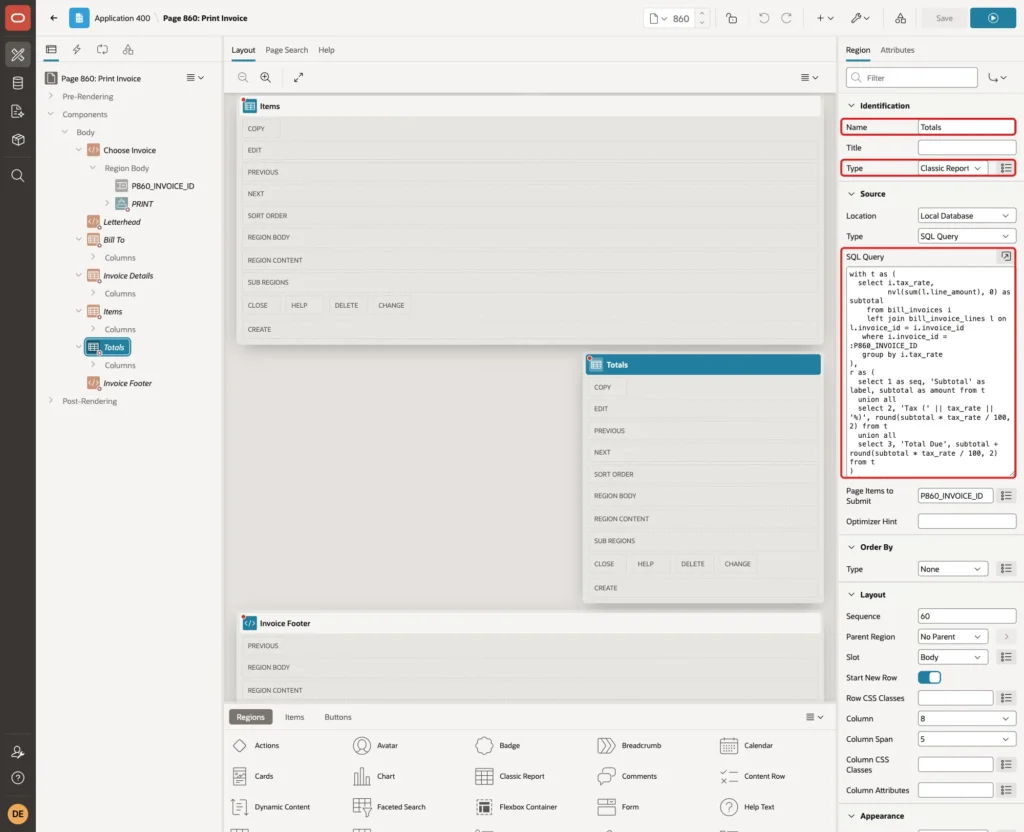Select the Faceted Search gallery region
The width and height of the screenshot is (1024, 832).
tap(389, 807)
